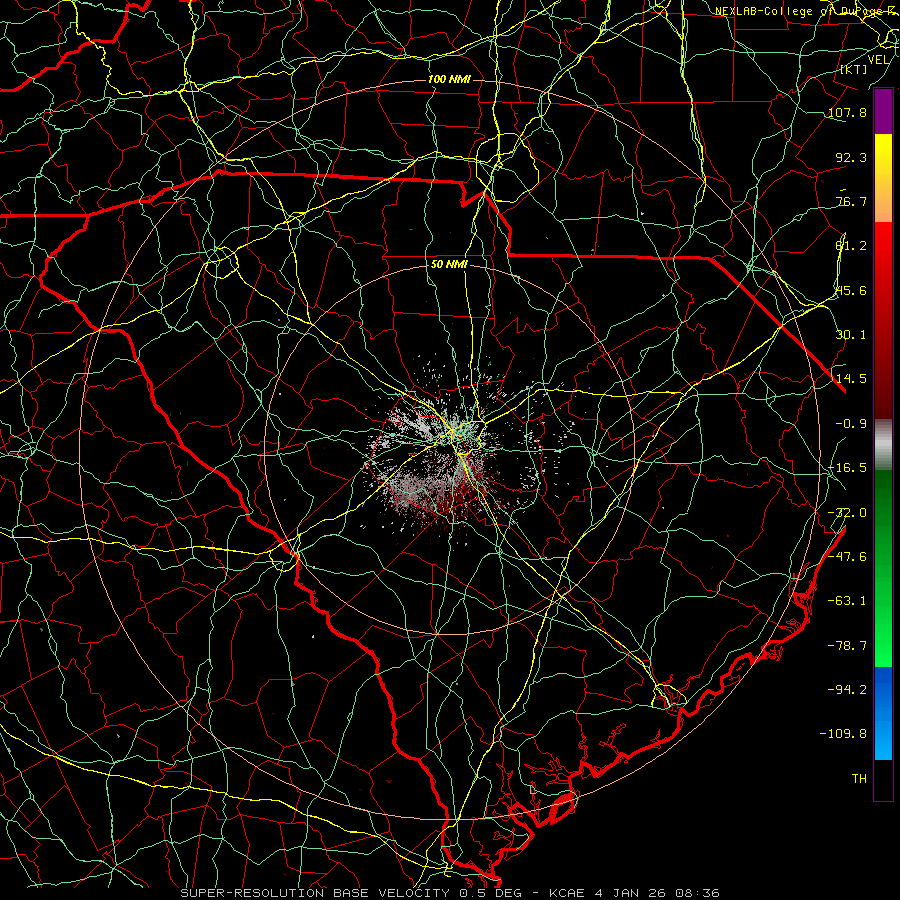This screenshot has width=900, height=900.
Task: Click the 50 NMI range ring label
Action: pyautogui.click(x=449, y=265)
